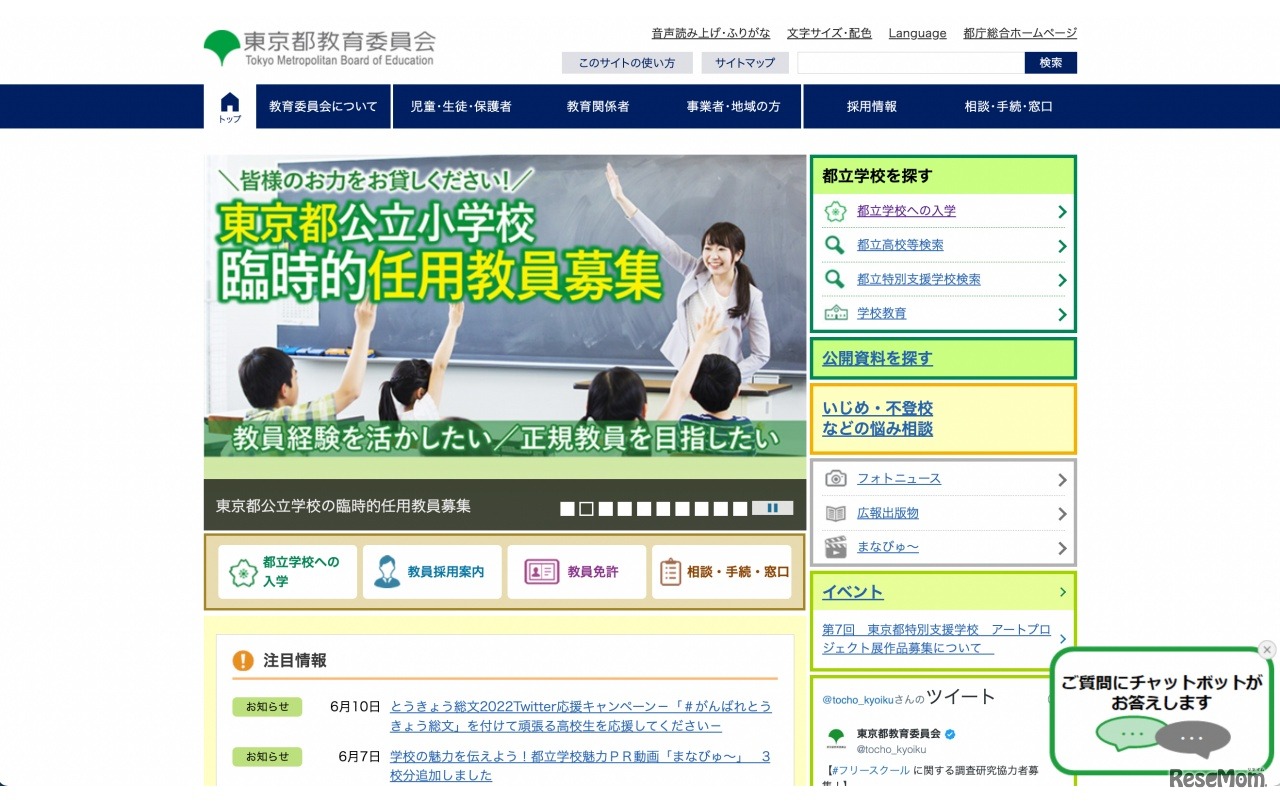Expand the イベント section arrow
1280x801 pixels.
point(1062,591)
